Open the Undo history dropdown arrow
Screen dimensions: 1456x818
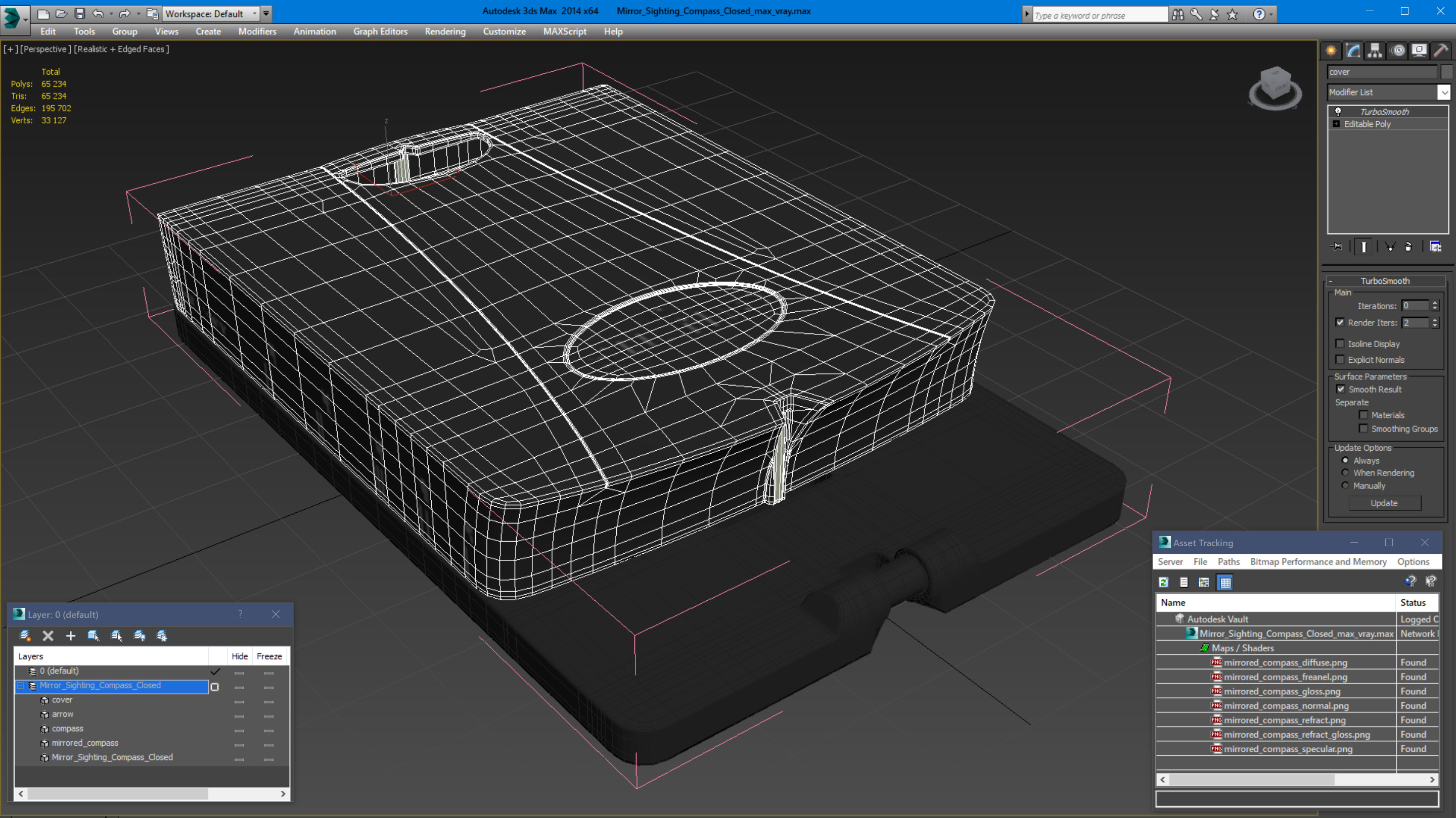coord(111,14)
